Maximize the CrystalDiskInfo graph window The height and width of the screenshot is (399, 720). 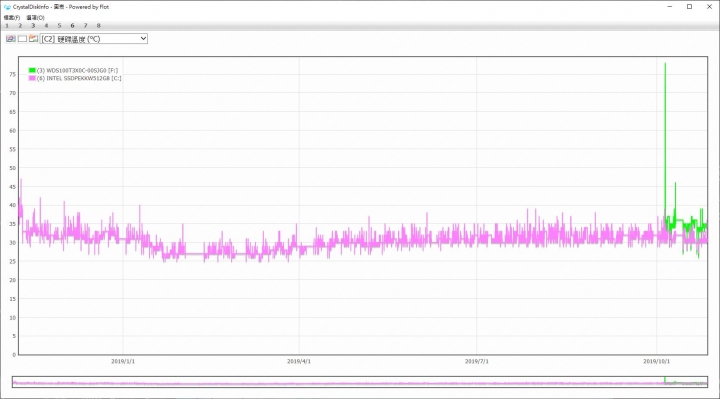tap(689, 7)
